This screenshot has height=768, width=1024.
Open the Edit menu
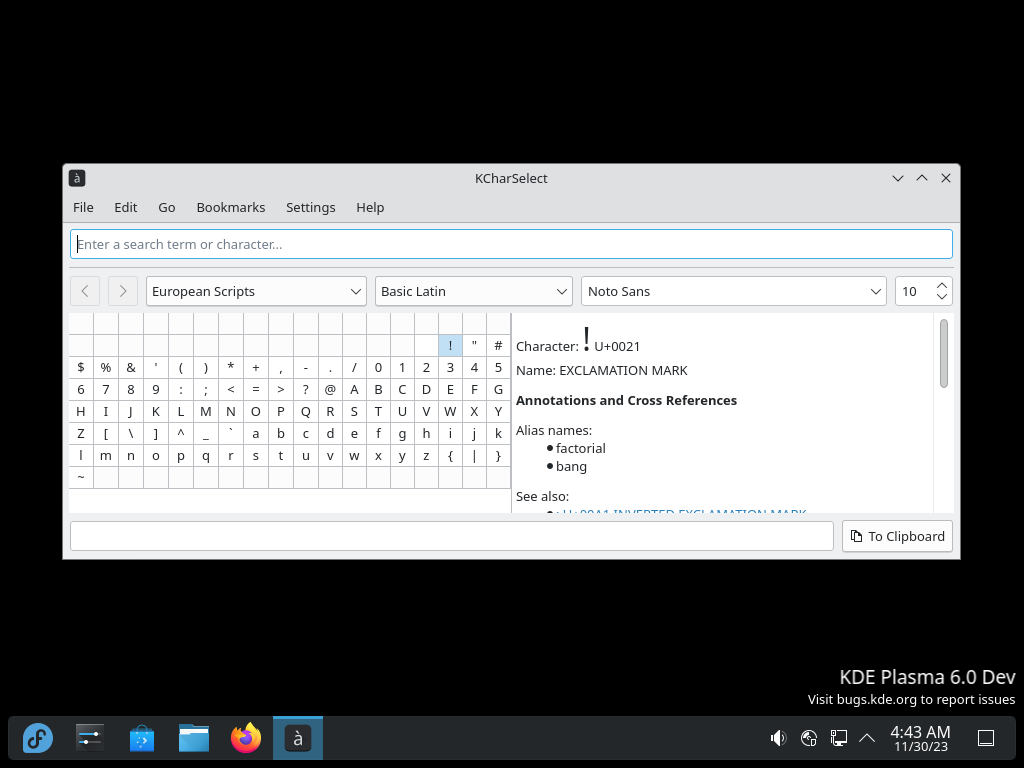coord(125,207)
